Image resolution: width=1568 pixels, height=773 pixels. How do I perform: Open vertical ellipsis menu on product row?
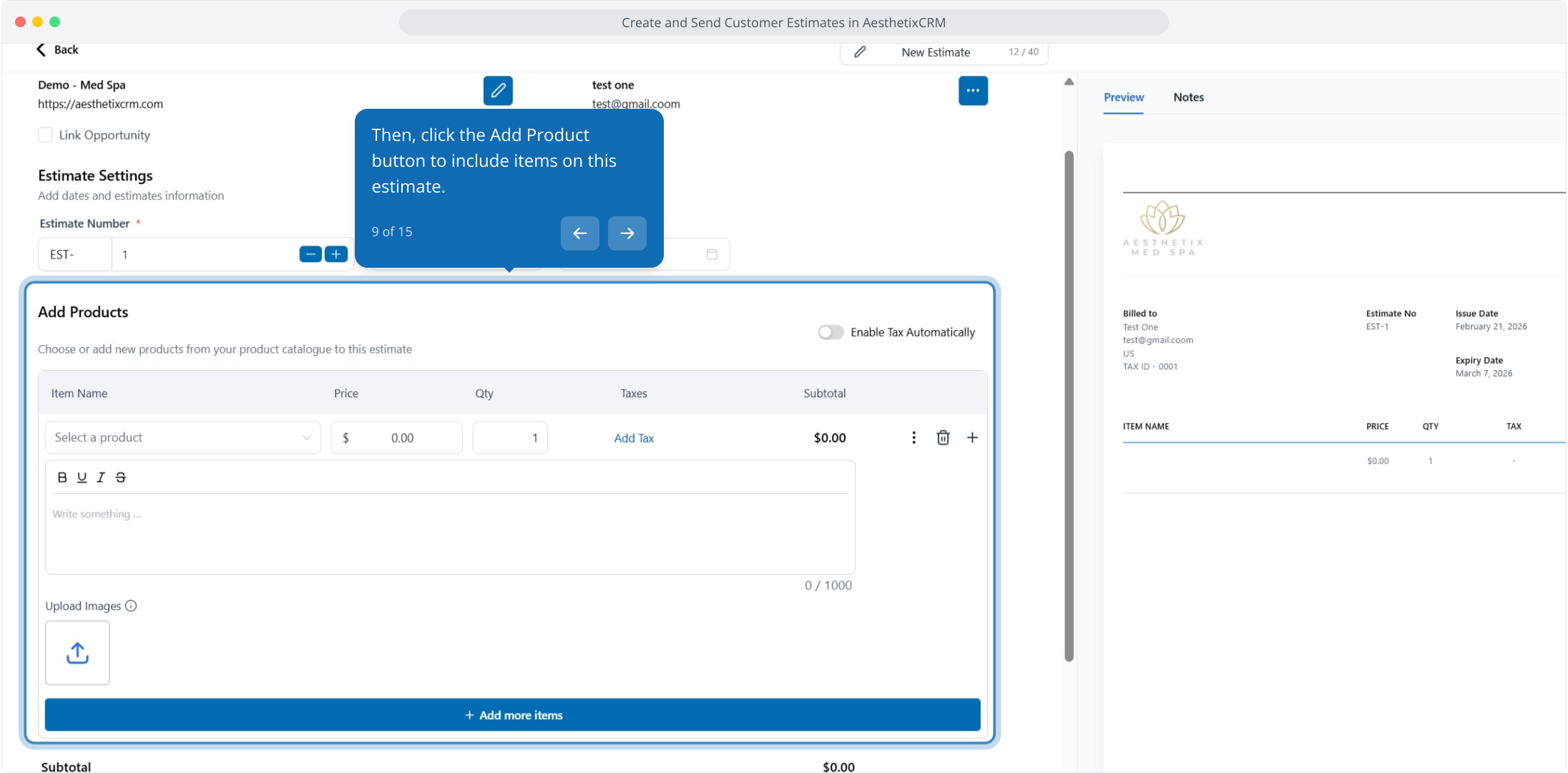pos(913,437)
